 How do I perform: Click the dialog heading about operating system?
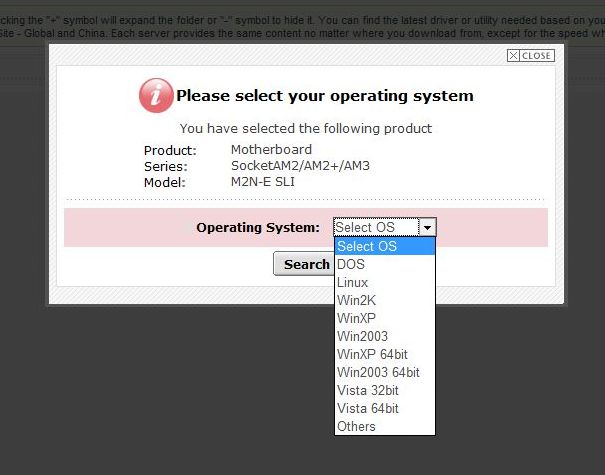coord(324,96)
